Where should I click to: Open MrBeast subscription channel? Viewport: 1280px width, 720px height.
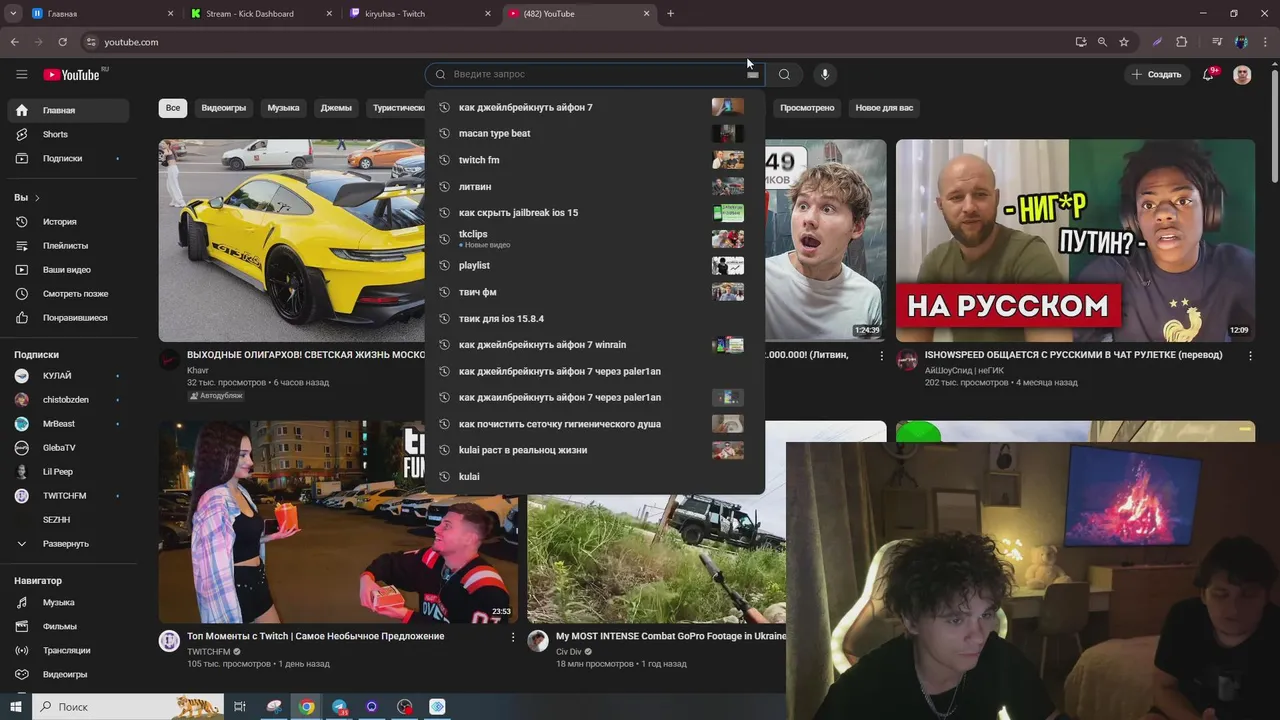[68, 423]
